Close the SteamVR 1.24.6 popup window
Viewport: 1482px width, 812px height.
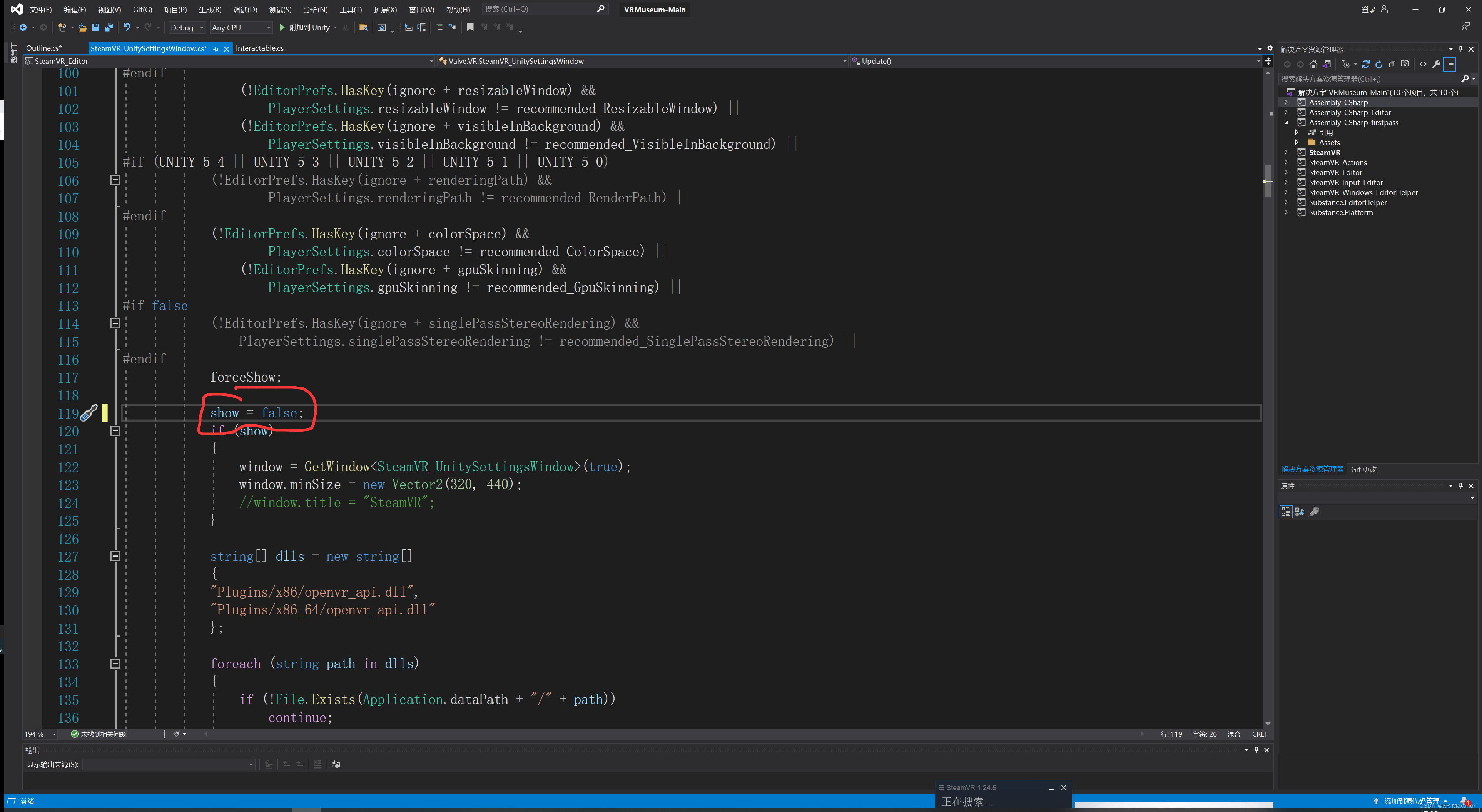pyautogui.click(x=1063, y=787)
